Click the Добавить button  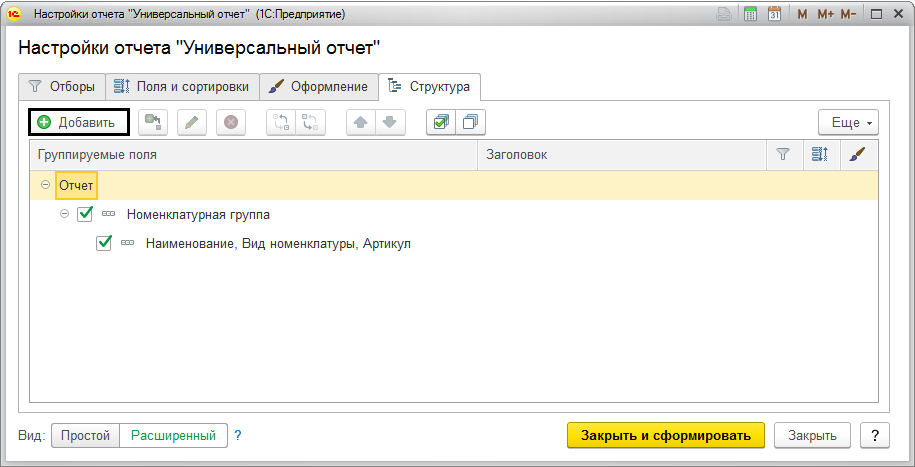tap(79, 122)
